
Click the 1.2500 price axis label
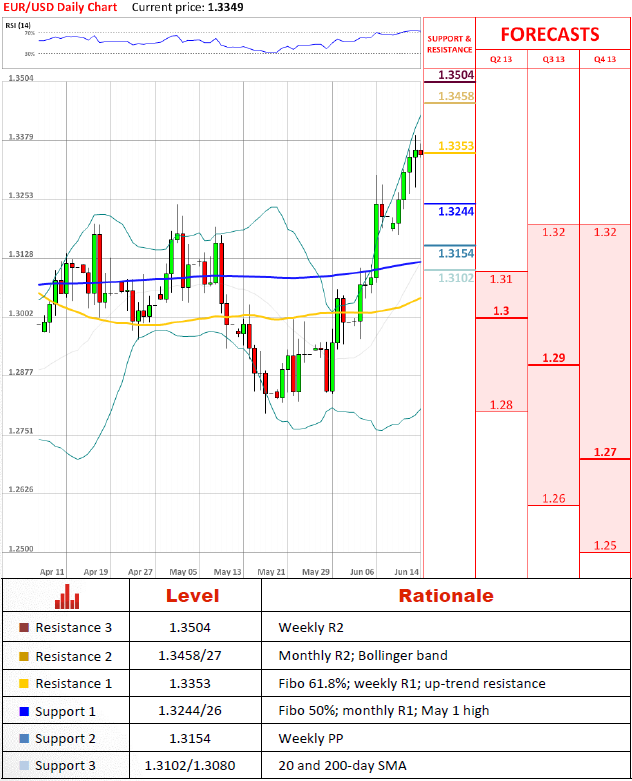pos(21,549)
